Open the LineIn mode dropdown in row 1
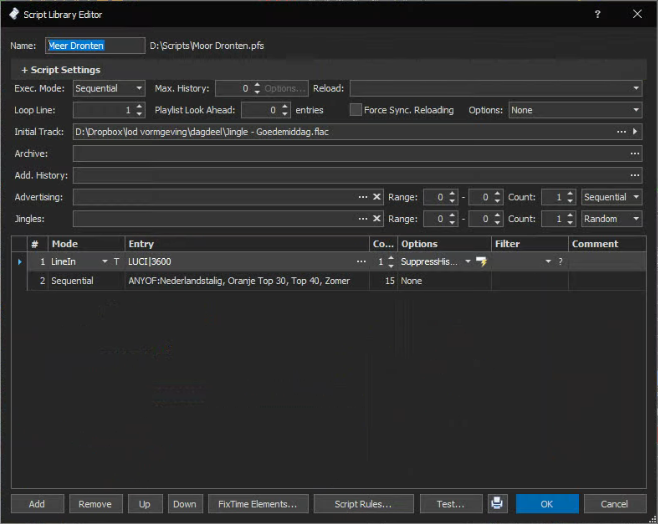The height and width of the screenshot is (524, 658). coord(104,261)
